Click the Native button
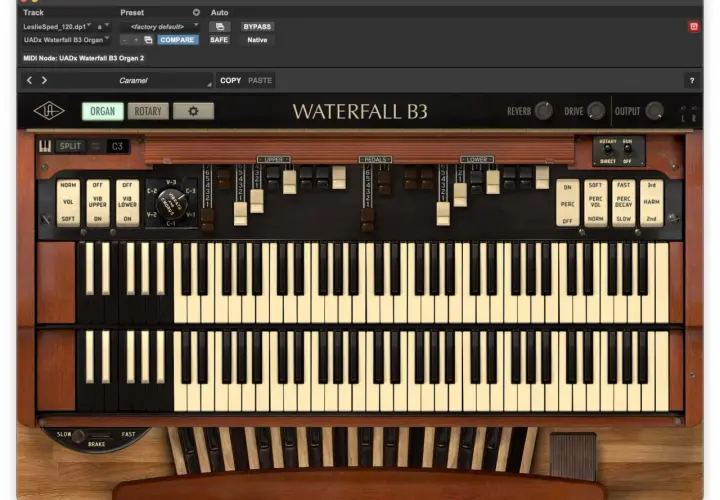This screenshot has width=720, height=500. (257, 40)
